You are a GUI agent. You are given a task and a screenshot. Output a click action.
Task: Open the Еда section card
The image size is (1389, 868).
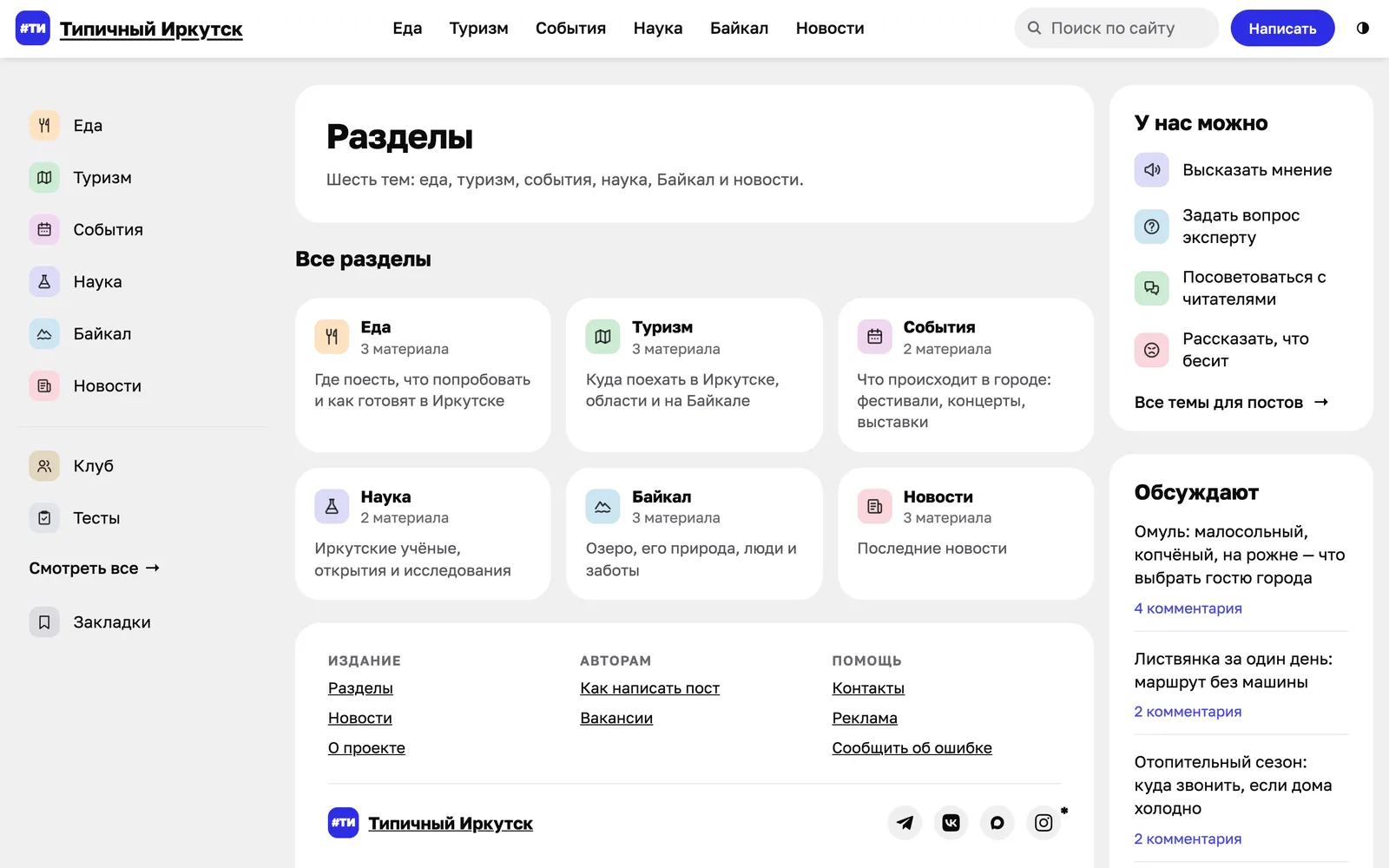(x=423, y=375)
